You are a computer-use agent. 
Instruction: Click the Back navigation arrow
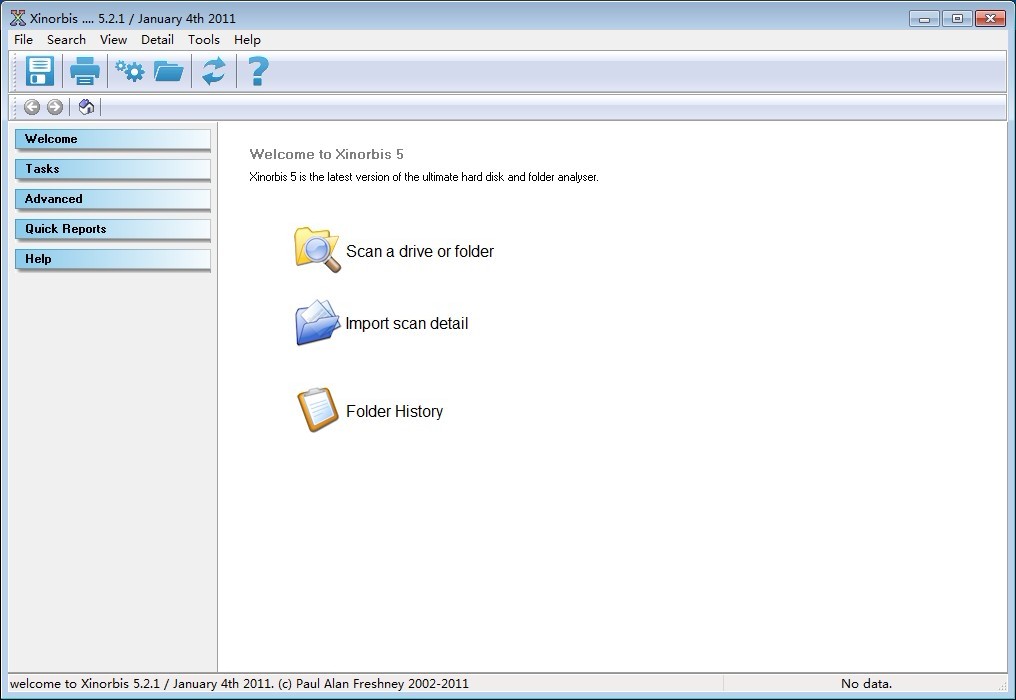(32, 107)
